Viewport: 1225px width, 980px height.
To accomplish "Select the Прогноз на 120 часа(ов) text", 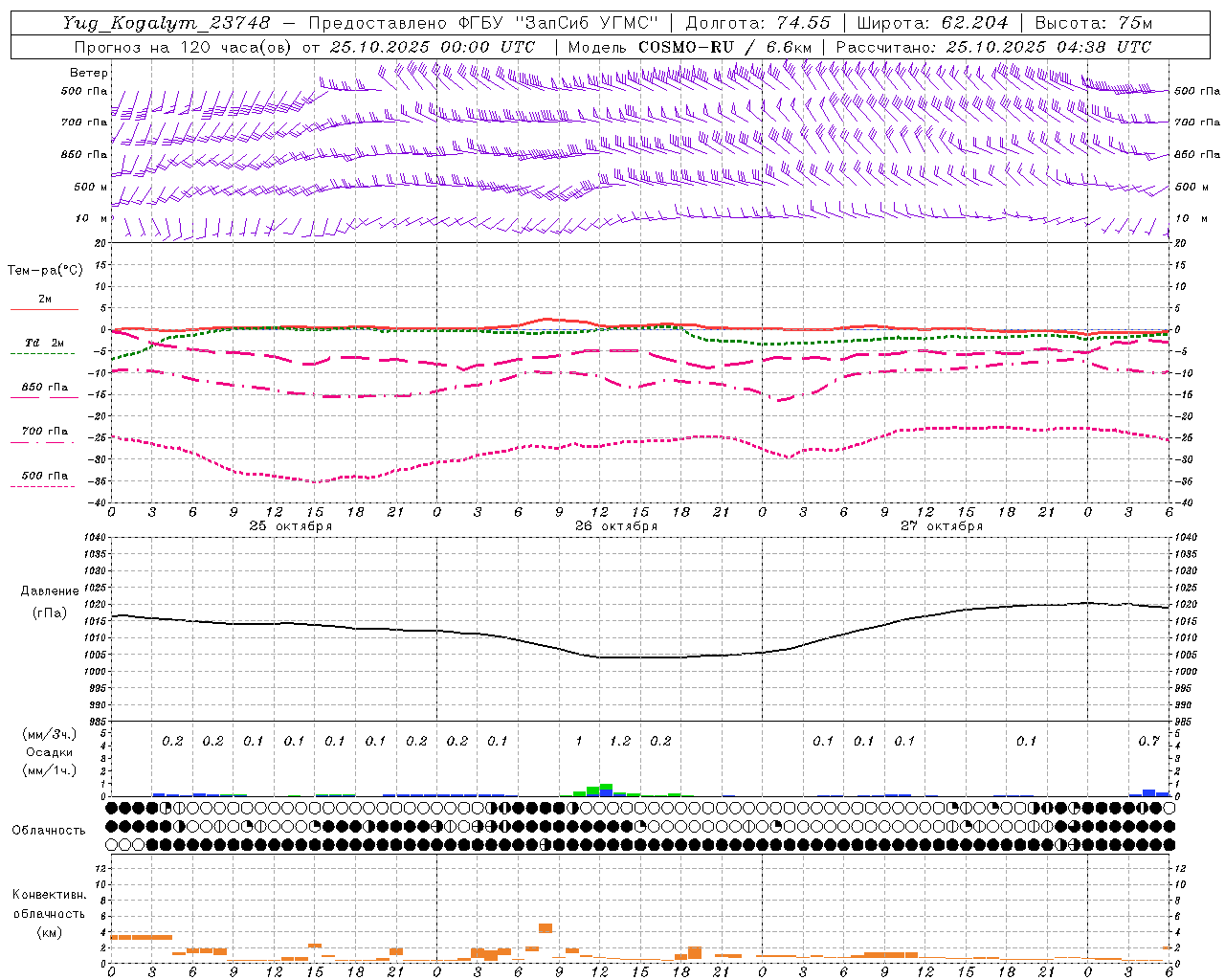I will pyautogui.click(x=185, y=47).
